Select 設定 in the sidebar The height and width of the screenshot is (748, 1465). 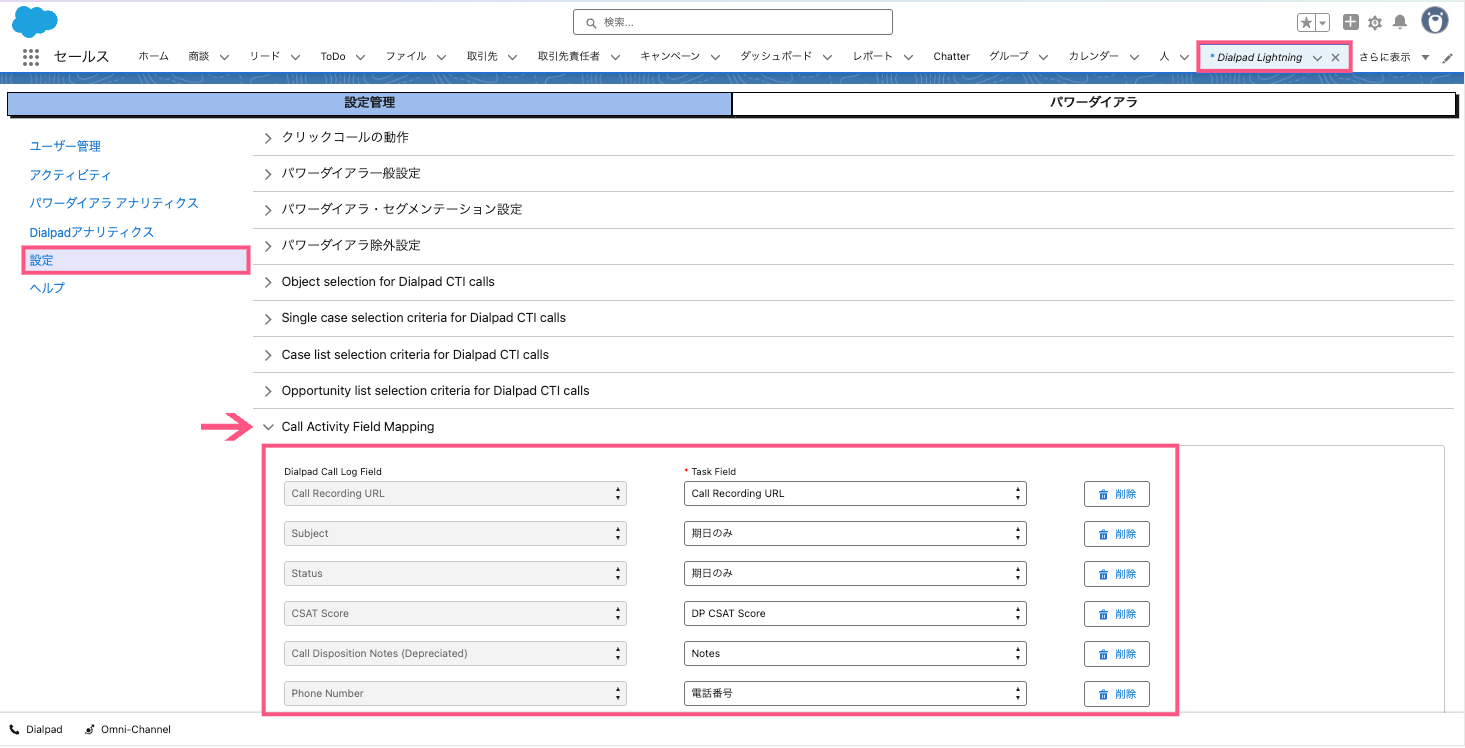(135, 260)
